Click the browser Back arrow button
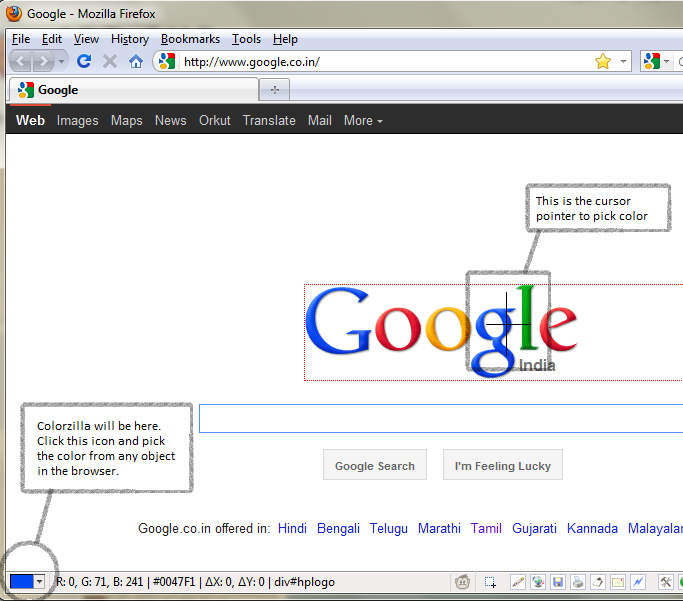Viewport: 683px width, 601px height. pyautogui.click(x=20, y=61)
